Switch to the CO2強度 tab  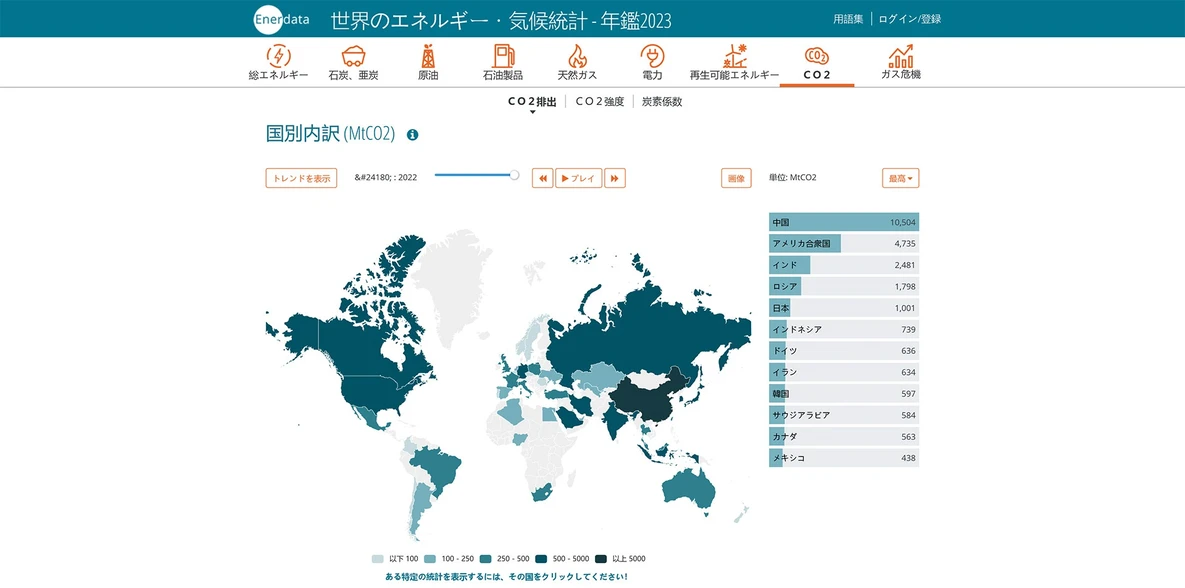pos(600,102)
